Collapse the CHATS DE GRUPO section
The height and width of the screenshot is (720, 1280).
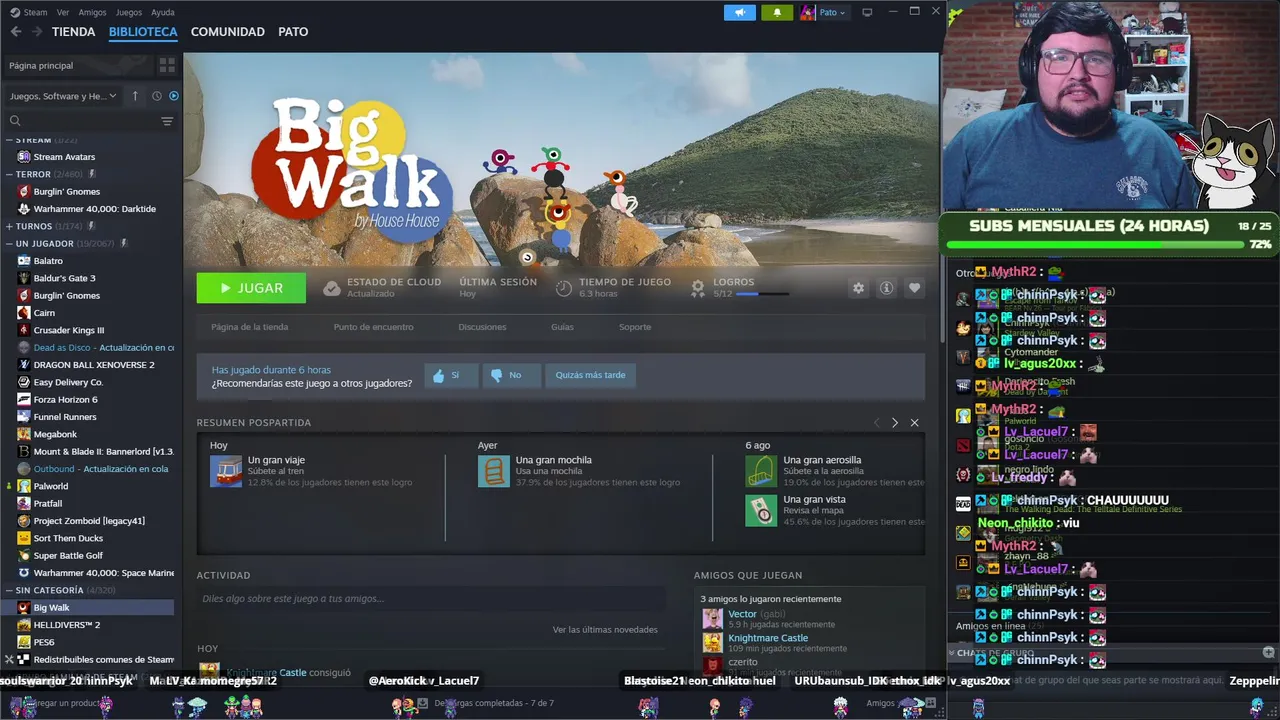coord(952,653)
